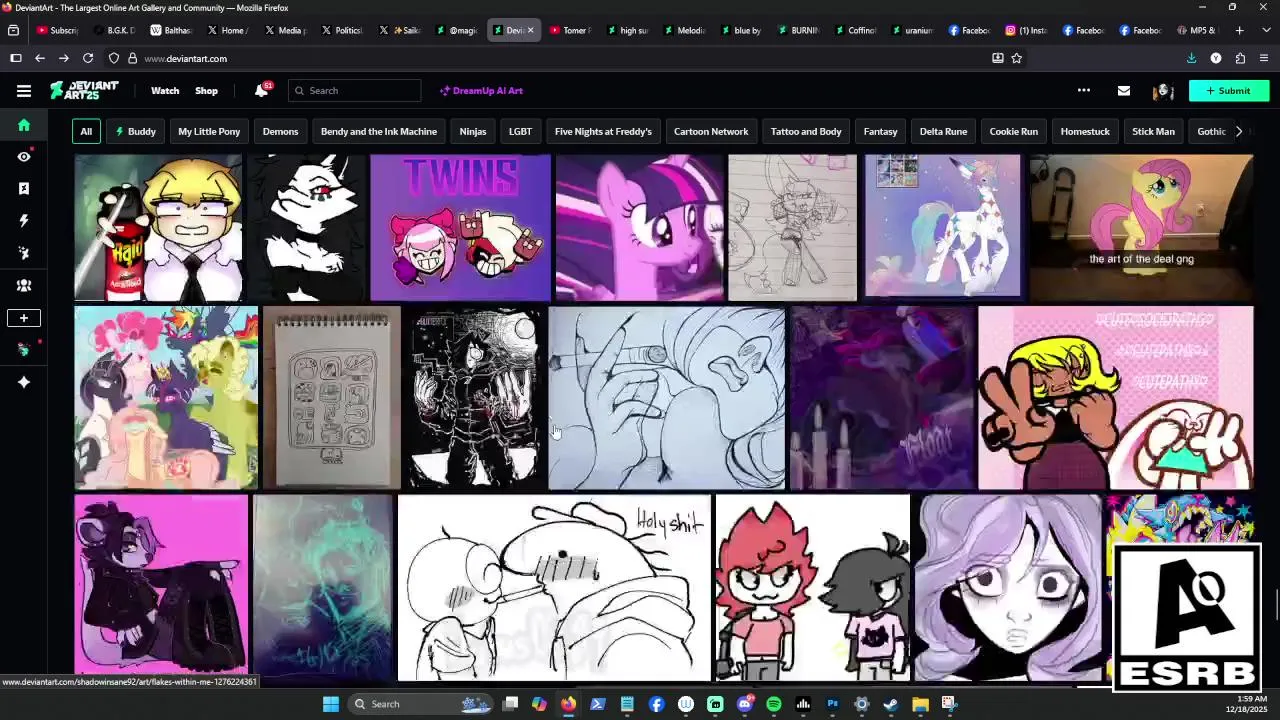
Task: Open the Watch menu in the header
Action: [165, 91]
